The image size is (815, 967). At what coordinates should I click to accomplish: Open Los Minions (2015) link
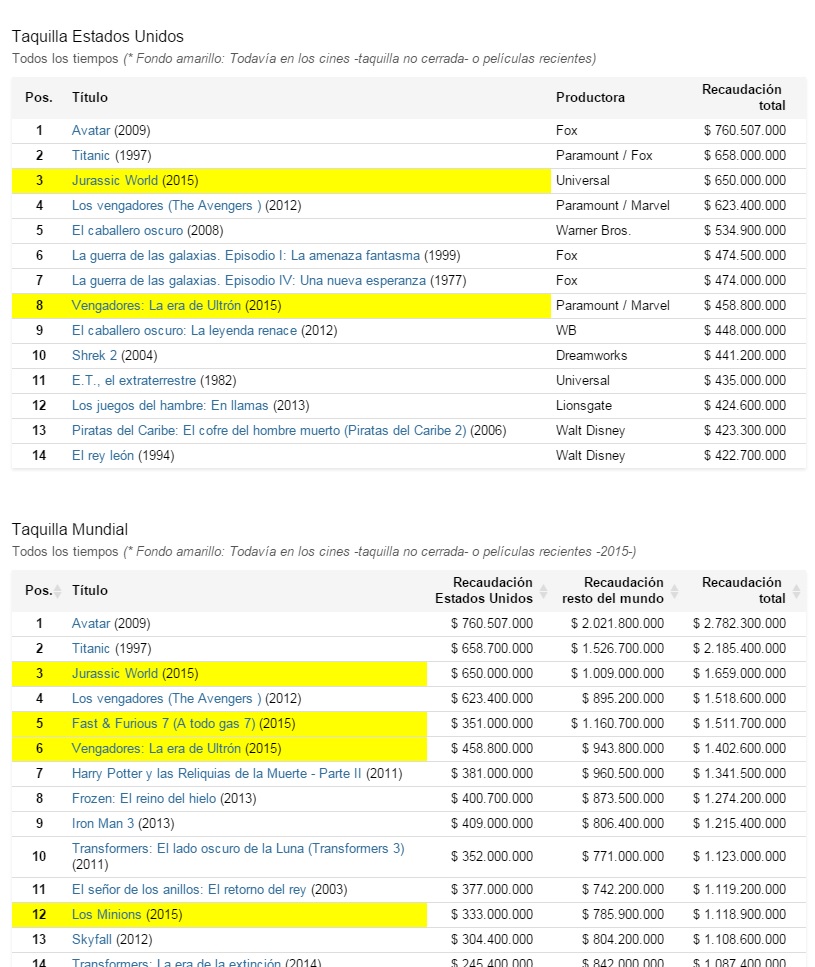click(x=107, y=915)
